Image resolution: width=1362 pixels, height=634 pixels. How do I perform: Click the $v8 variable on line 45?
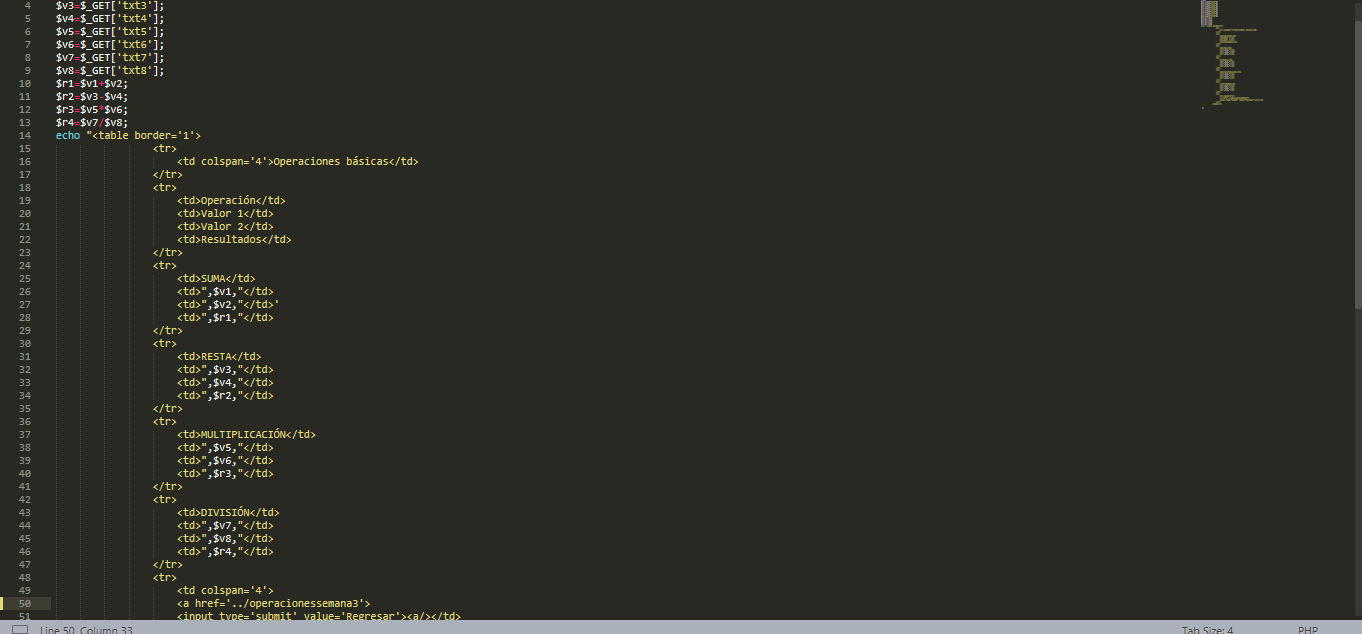(222, 538)
